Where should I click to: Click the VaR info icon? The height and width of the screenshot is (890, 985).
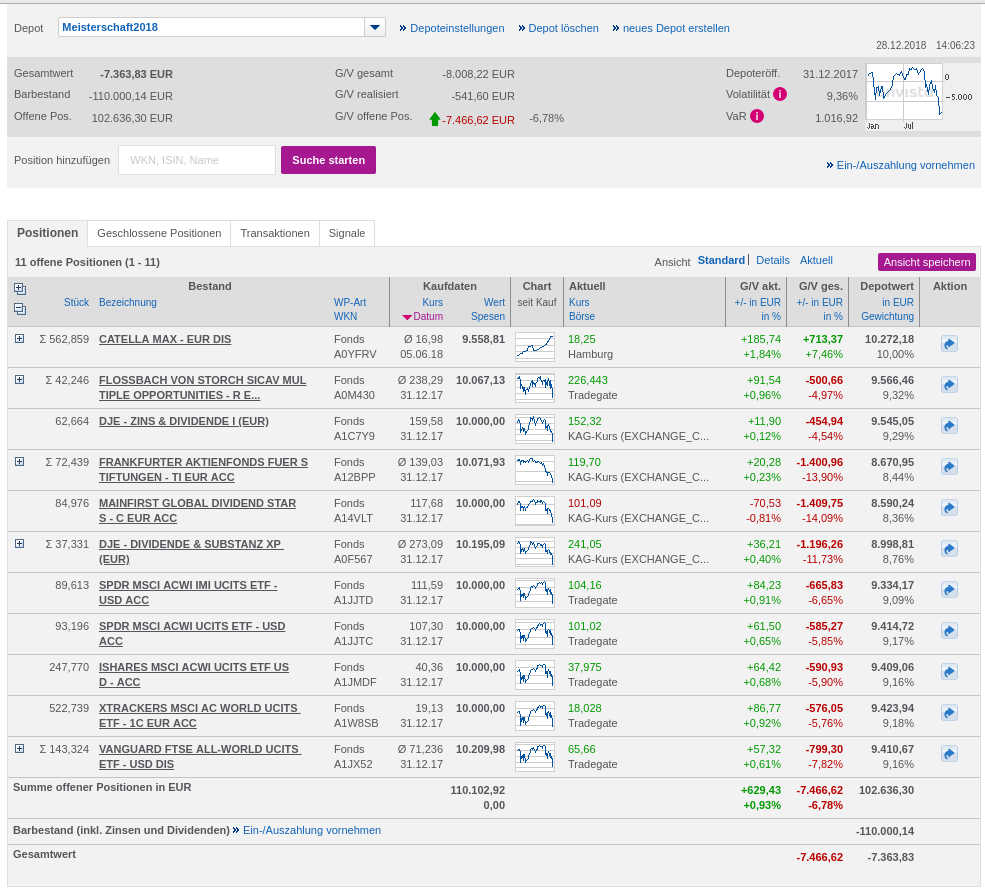[x=757, y=116]
